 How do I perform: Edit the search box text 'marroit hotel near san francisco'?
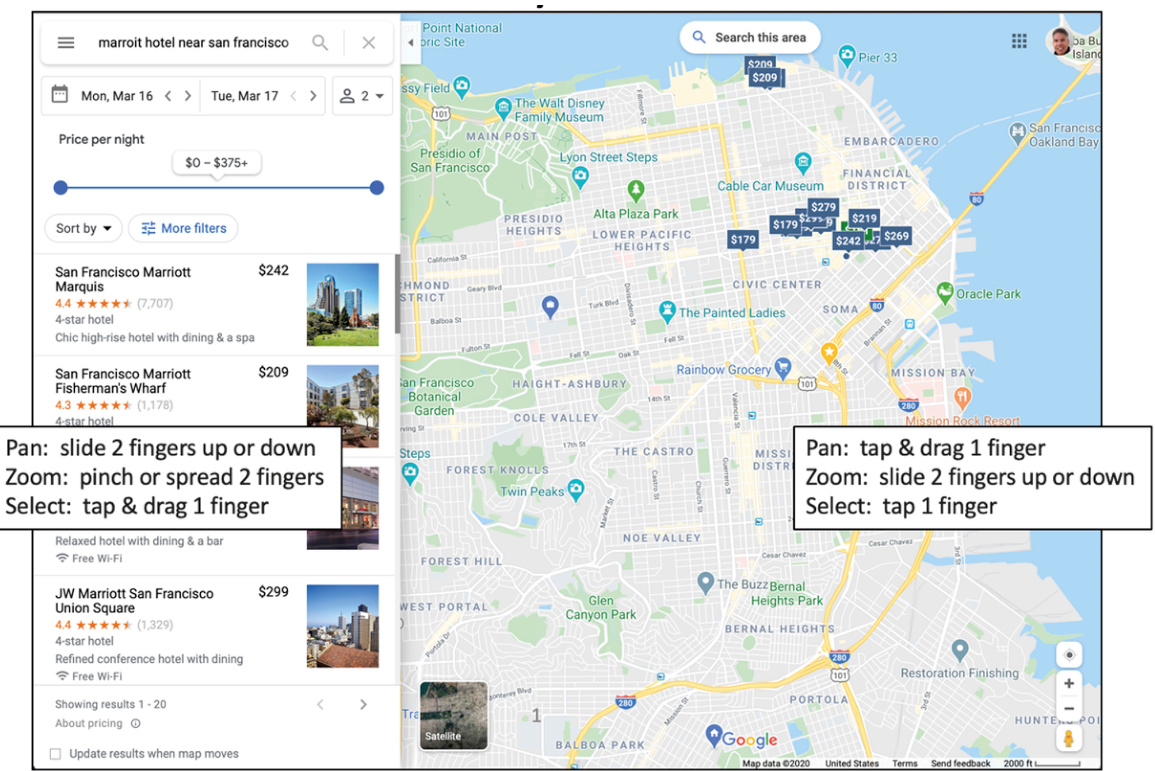click(x=194, y=43)
